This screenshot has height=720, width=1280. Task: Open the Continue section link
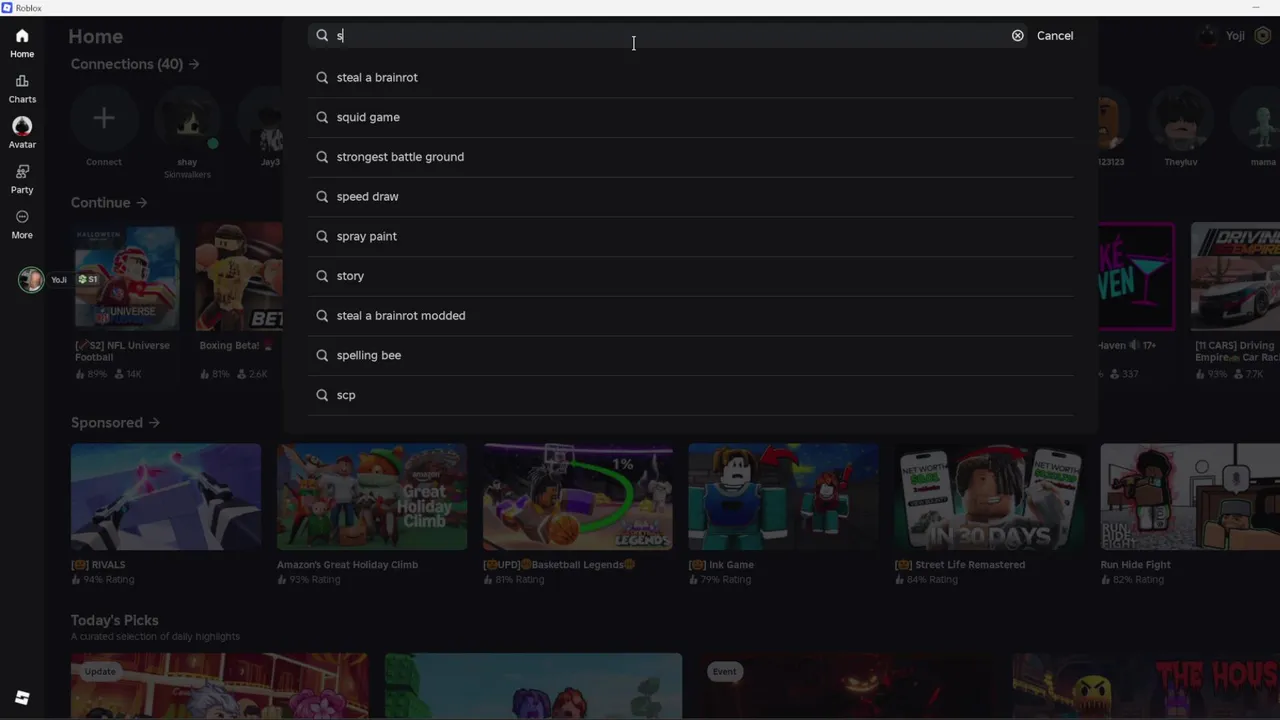[109, 202]
